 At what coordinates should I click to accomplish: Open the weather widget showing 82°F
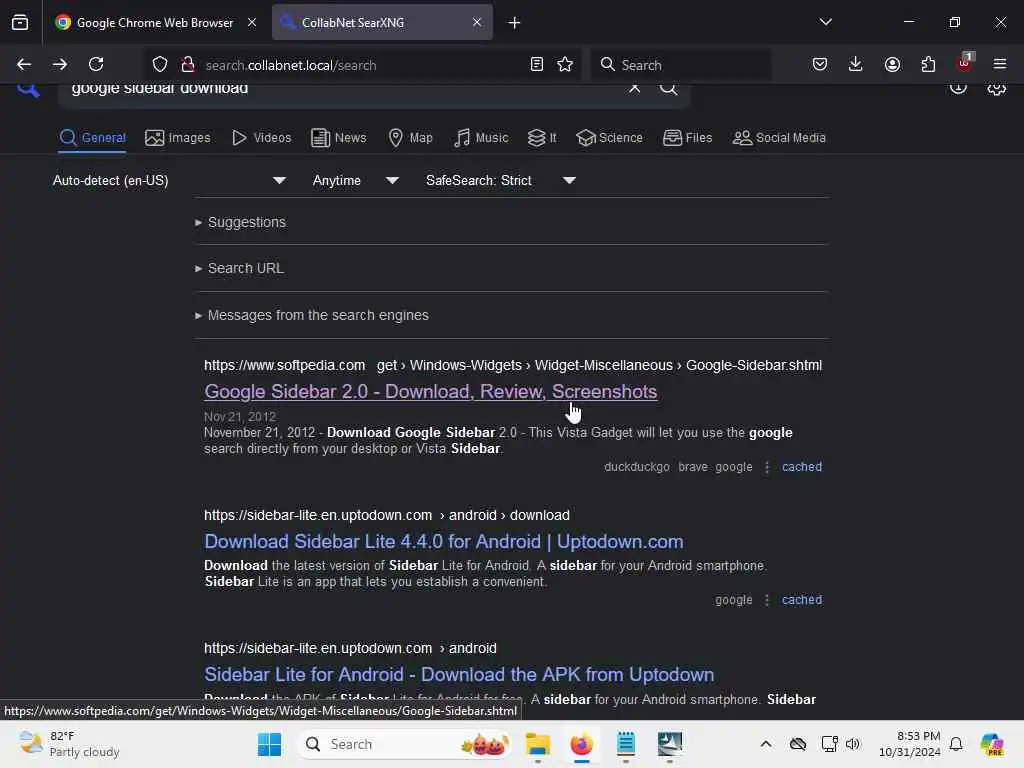[x=69, y=744]
